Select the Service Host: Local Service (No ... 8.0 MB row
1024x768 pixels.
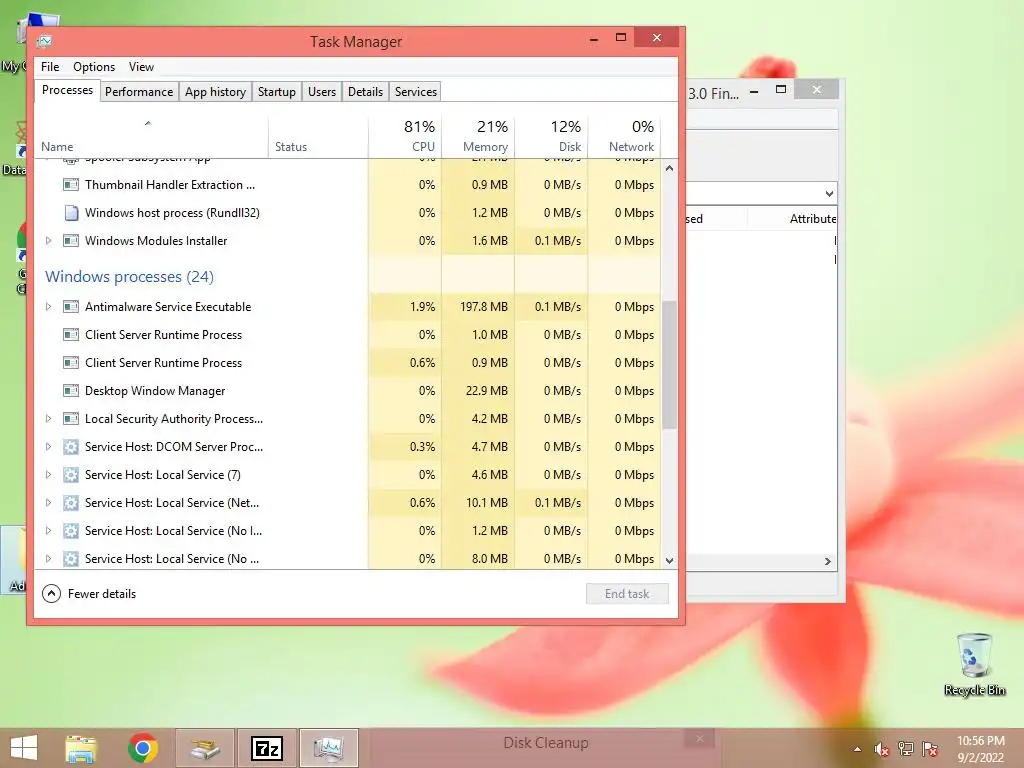tap(347, 560)
